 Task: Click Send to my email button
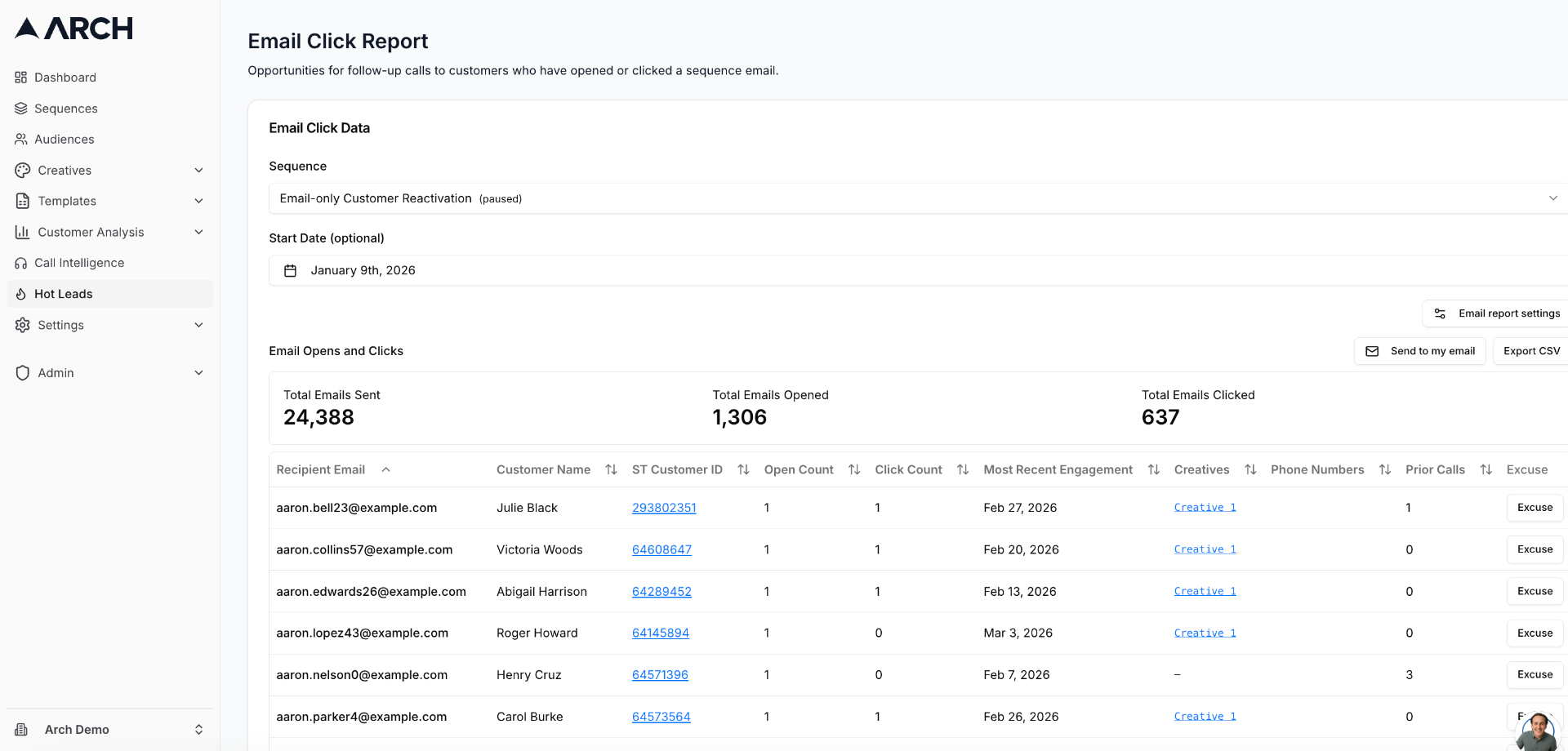1420,351
